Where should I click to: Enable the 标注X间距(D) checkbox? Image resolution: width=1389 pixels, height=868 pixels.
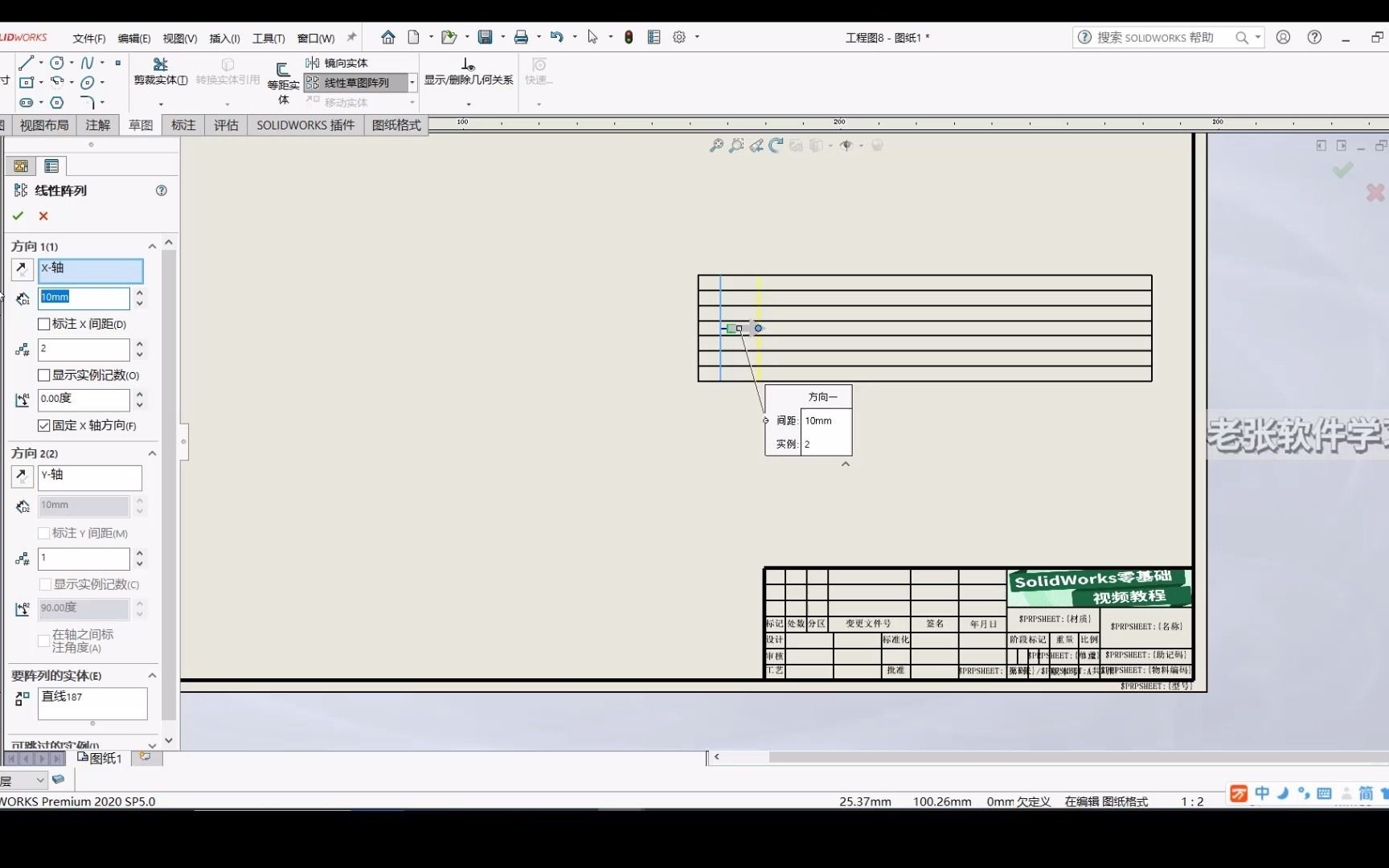click(45, 324)
